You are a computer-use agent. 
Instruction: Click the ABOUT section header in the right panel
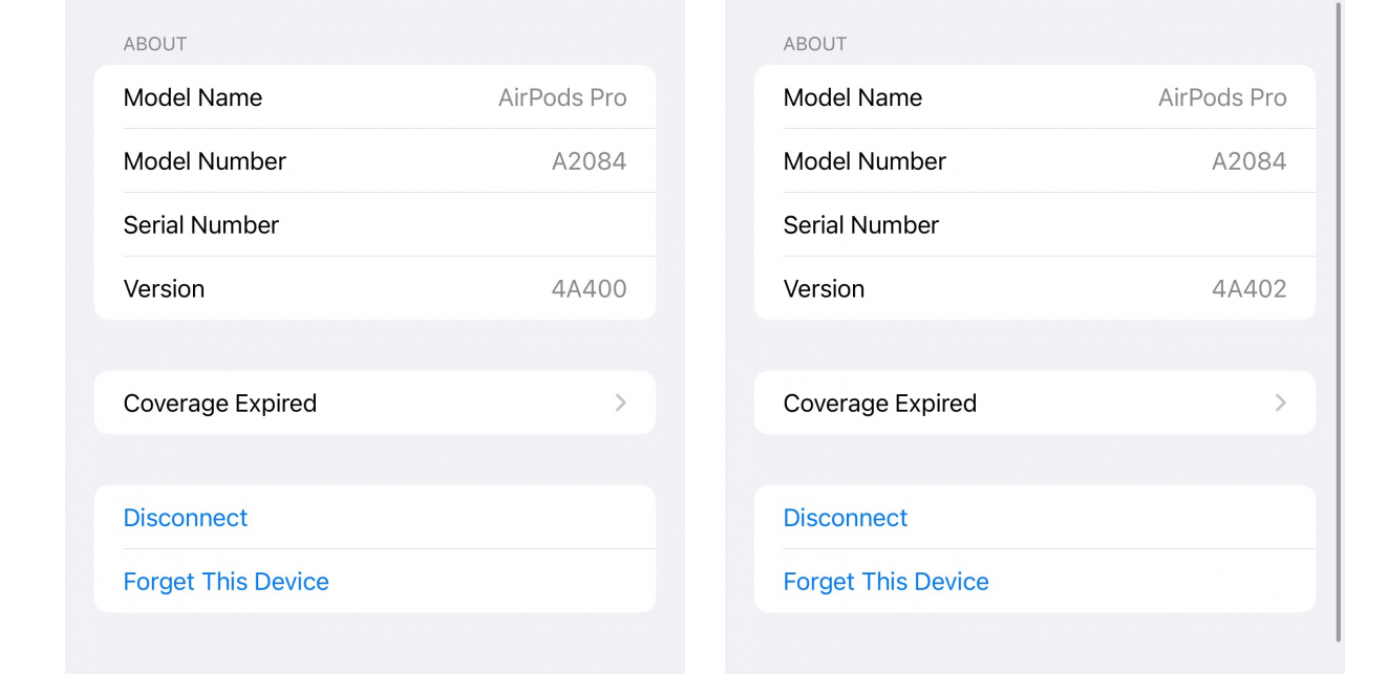(x=815, y=44)
